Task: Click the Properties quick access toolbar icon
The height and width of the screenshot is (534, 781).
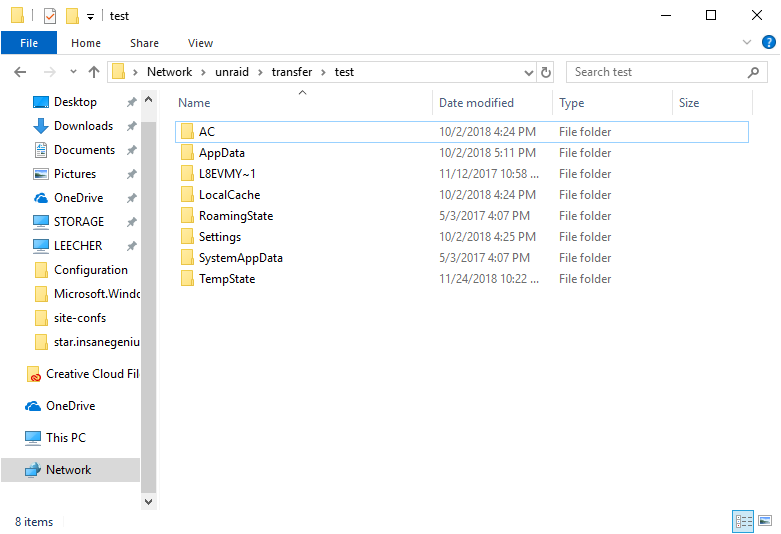Action: [x=50, y=16]
